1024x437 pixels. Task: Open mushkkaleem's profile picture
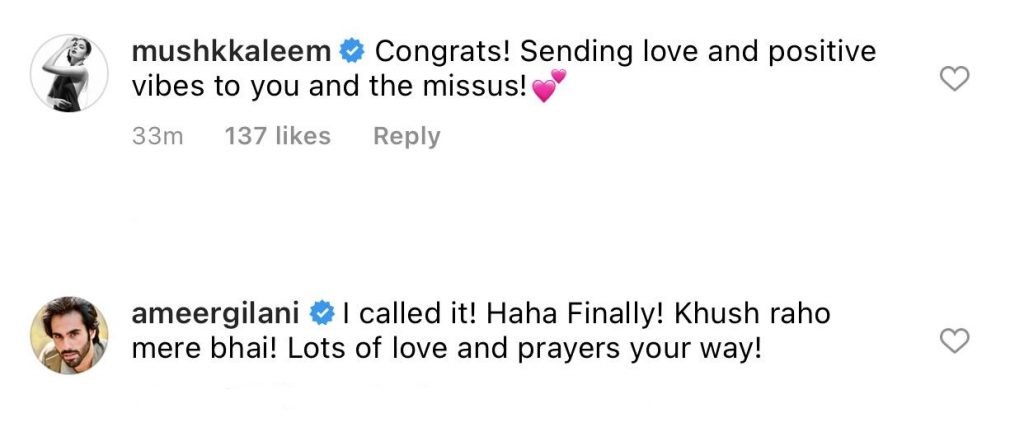pyautogui.click(x=69, y=77)
